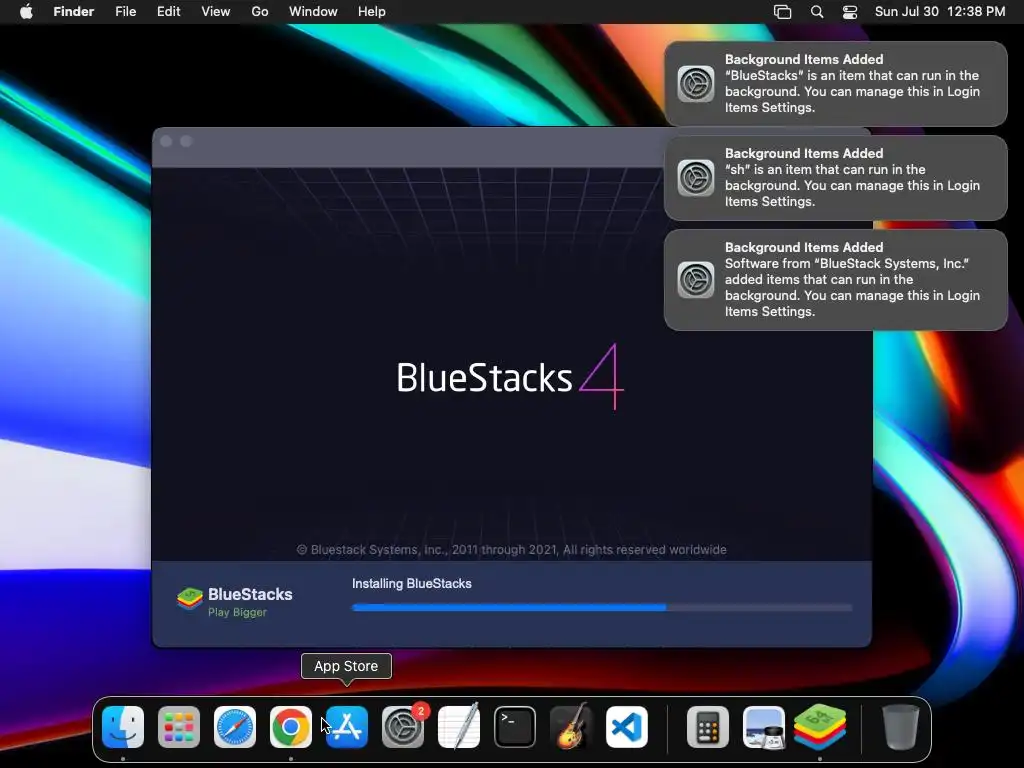The height and width of the screenshot is (768, 1024).
Task: Launch Google Chrome from the Dock
Action: tap(291, 727)
